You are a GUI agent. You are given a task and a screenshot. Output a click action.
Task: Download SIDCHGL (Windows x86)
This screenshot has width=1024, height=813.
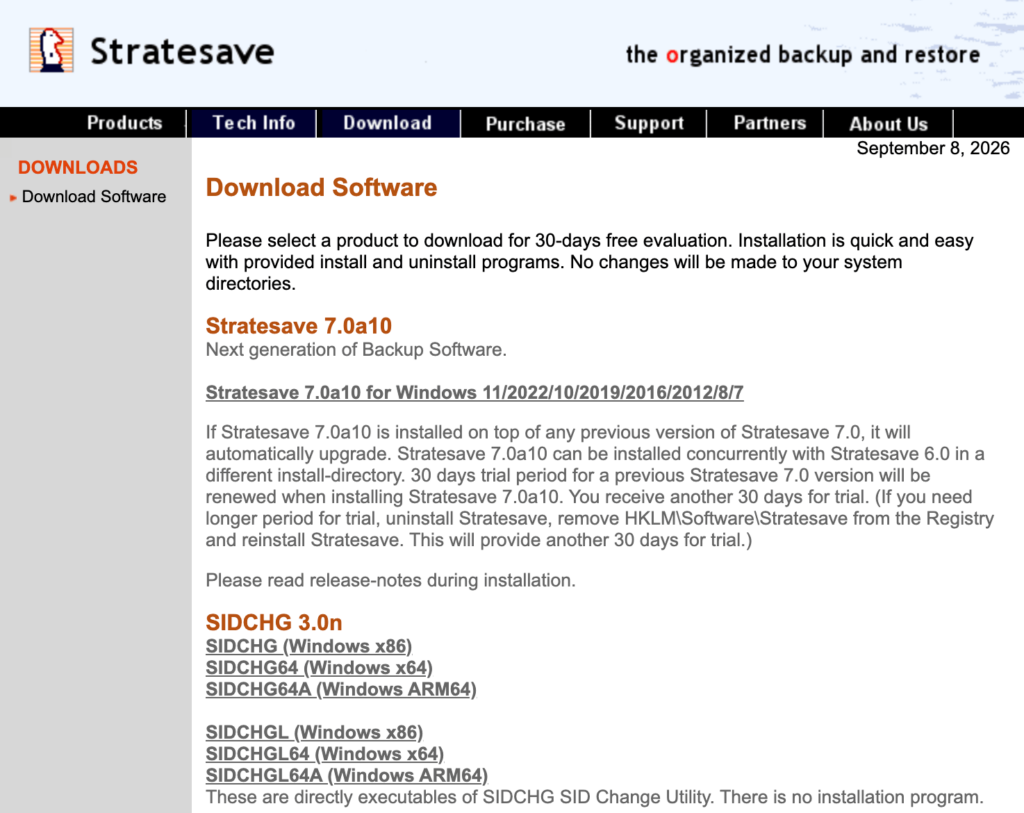314,732
